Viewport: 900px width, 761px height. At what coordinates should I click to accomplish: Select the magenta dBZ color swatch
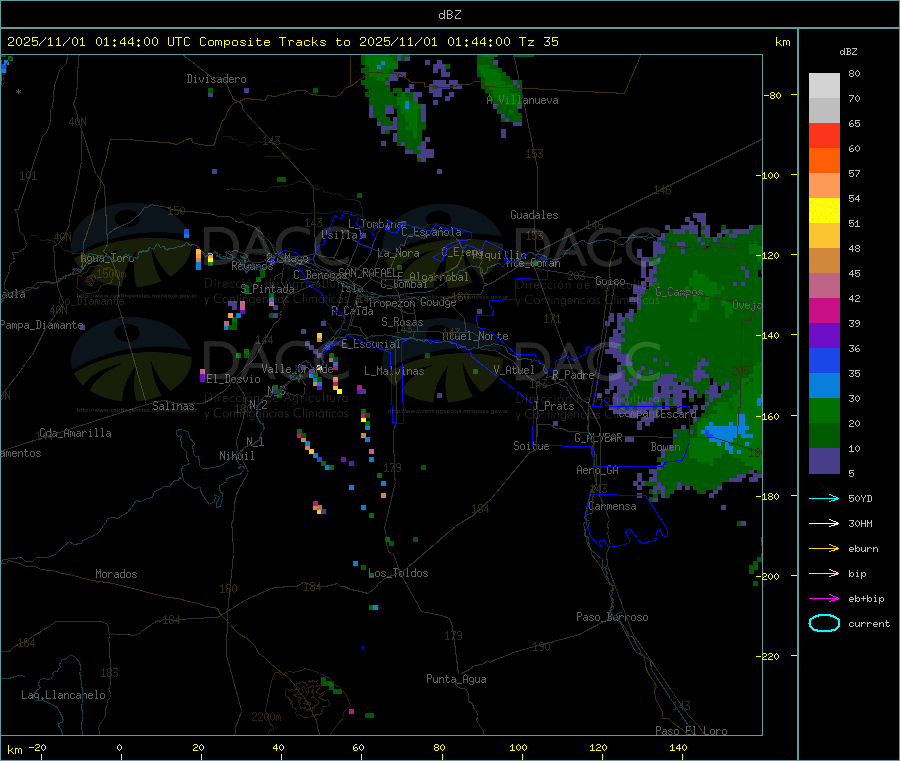coord(824,310)
